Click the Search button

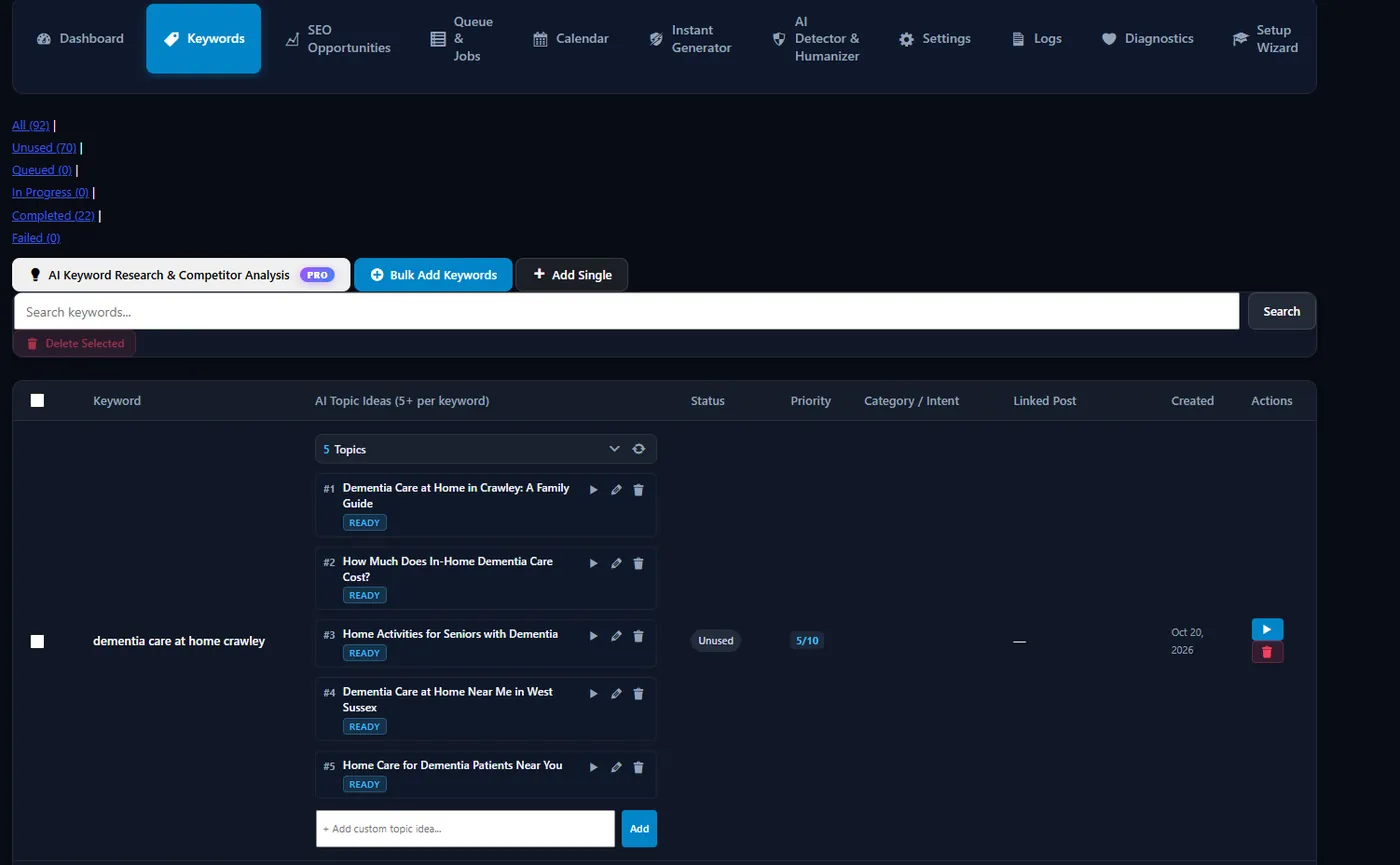pyautogui.click(x=1281, y=311)
